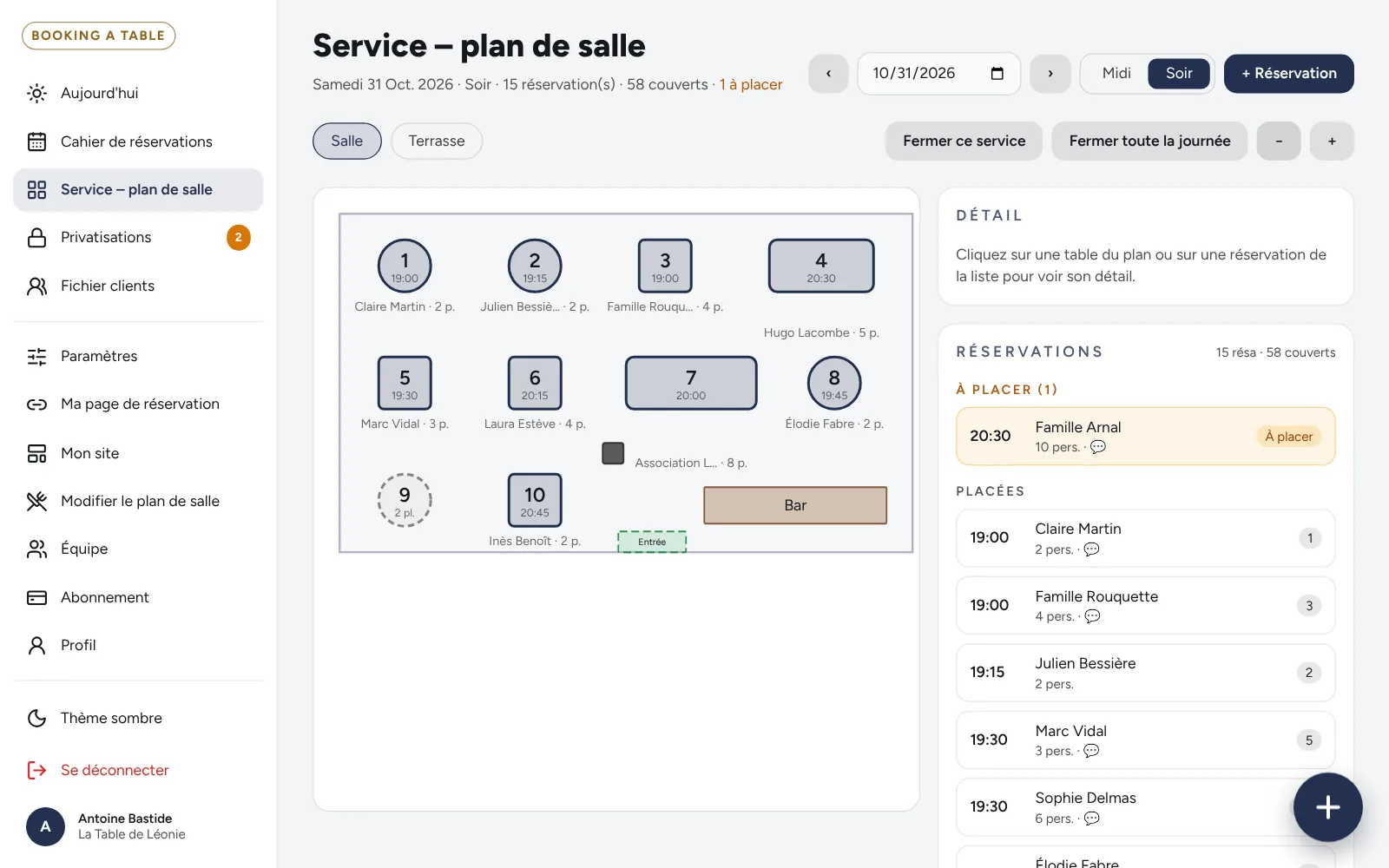Click the Abonnement card icon

click(x=36, y=597)
